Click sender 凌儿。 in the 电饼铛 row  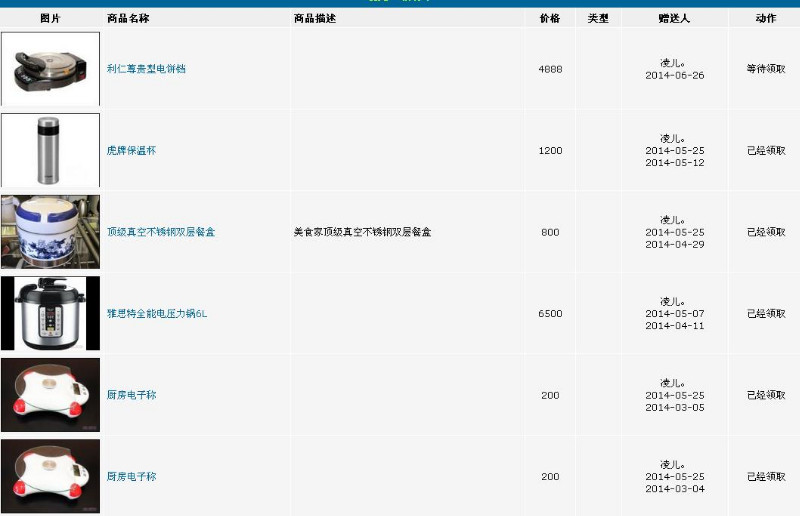click(673, 63)
